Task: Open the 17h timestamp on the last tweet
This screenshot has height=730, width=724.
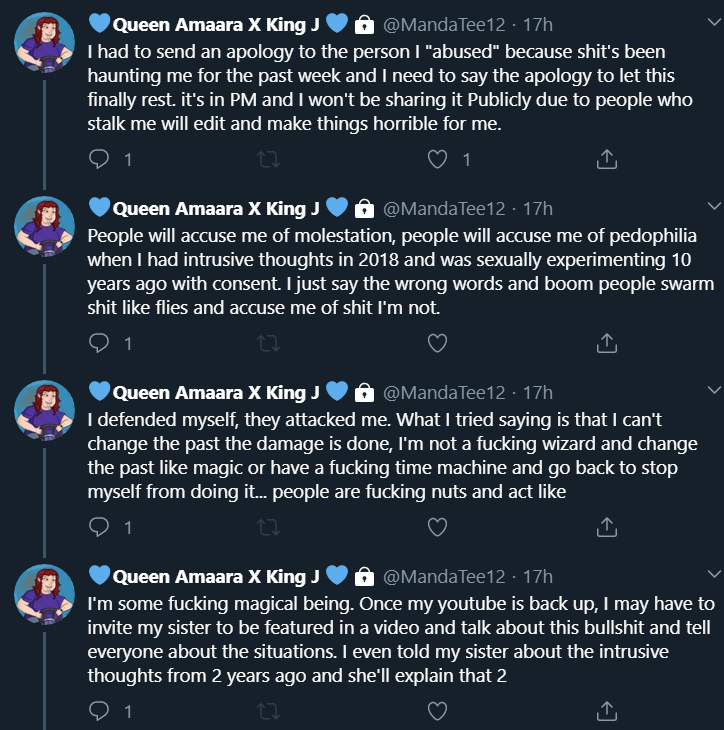Action: tap(538, 576)
